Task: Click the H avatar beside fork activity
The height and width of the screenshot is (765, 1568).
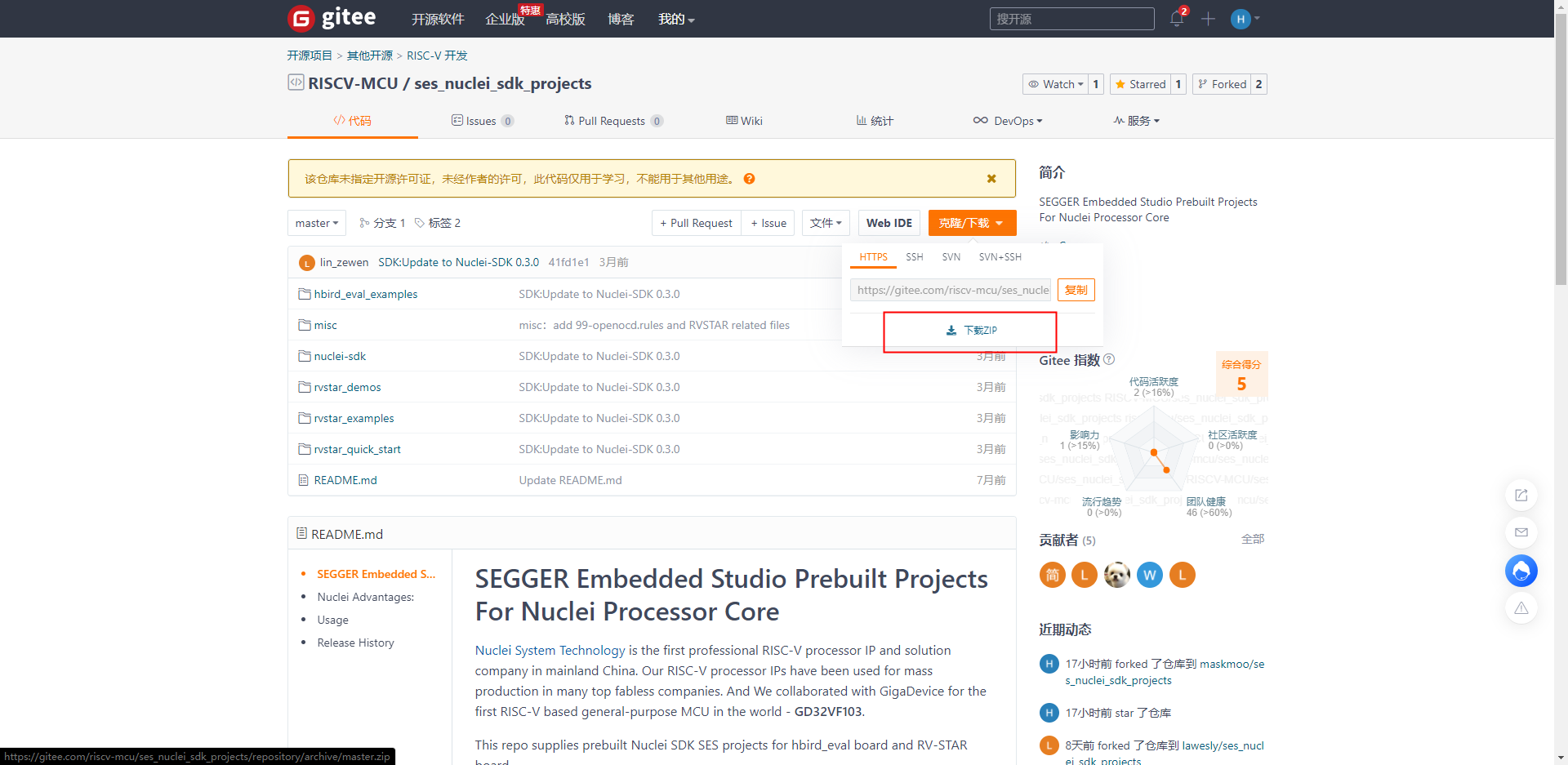Action: (x=1049, y=664)
